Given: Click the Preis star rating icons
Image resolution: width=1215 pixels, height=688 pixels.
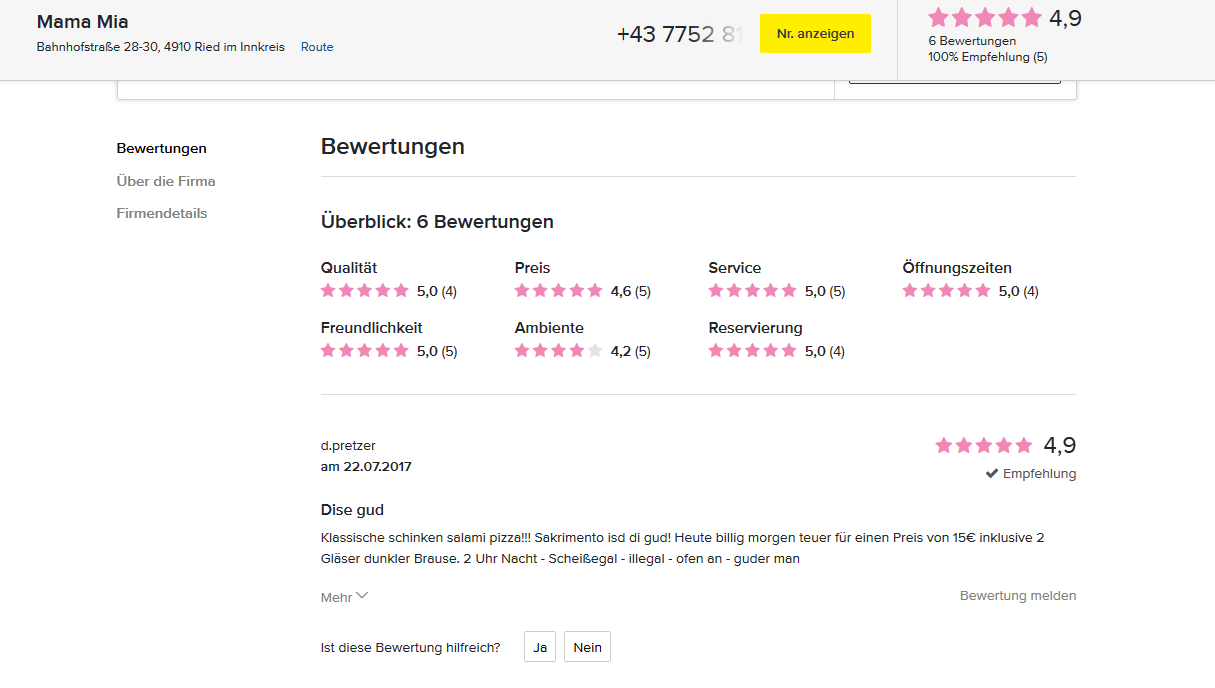Looking at the screenshot, I should [559, 291].
